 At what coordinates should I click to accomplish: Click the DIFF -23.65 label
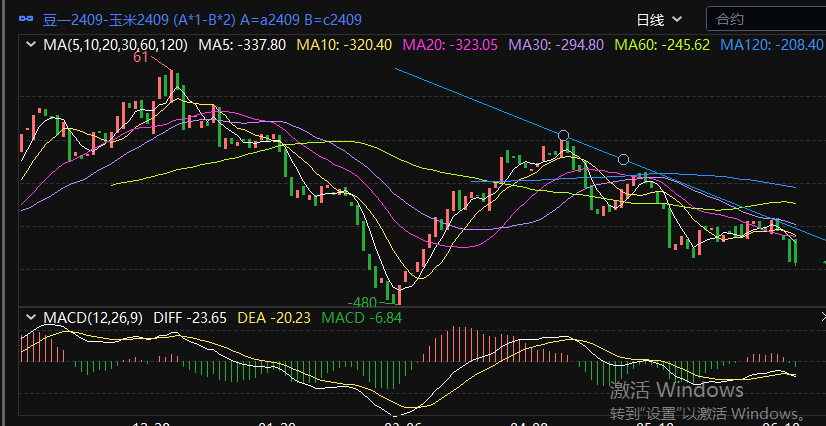191,318
